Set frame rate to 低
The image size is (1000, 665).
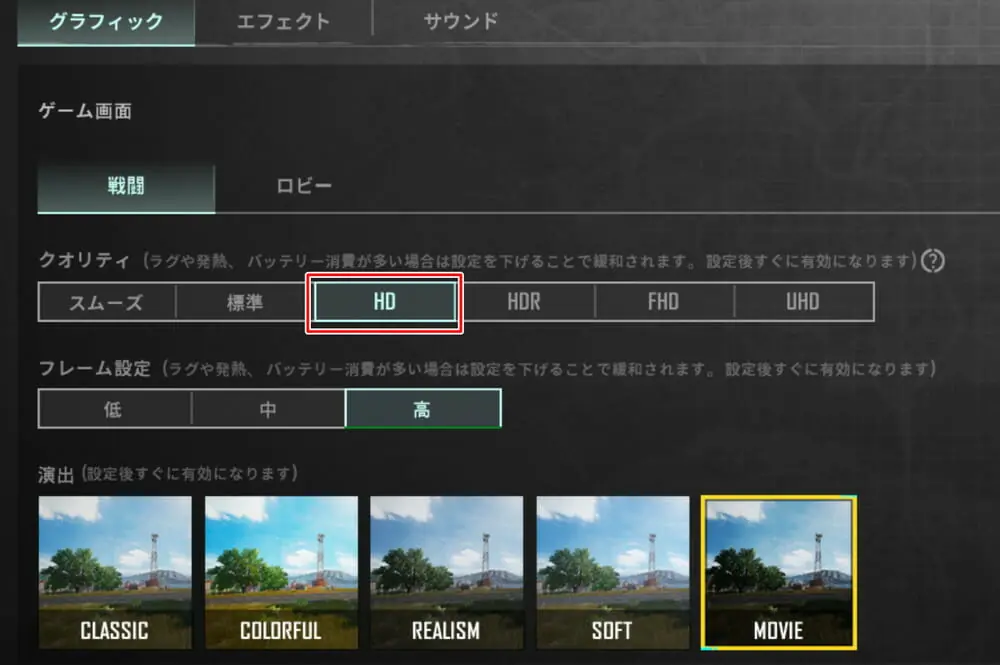coord(114,409)
